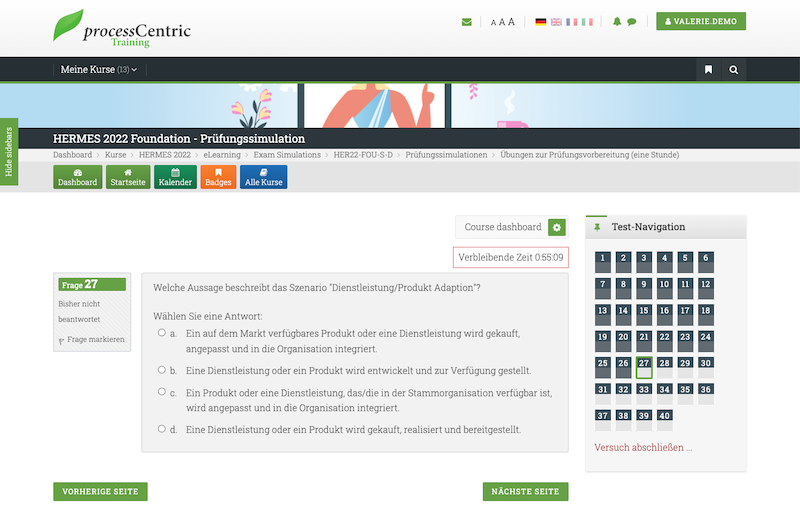Click the Course dashboard label
This screenshot has height=508, width=800.
[503, 227]
